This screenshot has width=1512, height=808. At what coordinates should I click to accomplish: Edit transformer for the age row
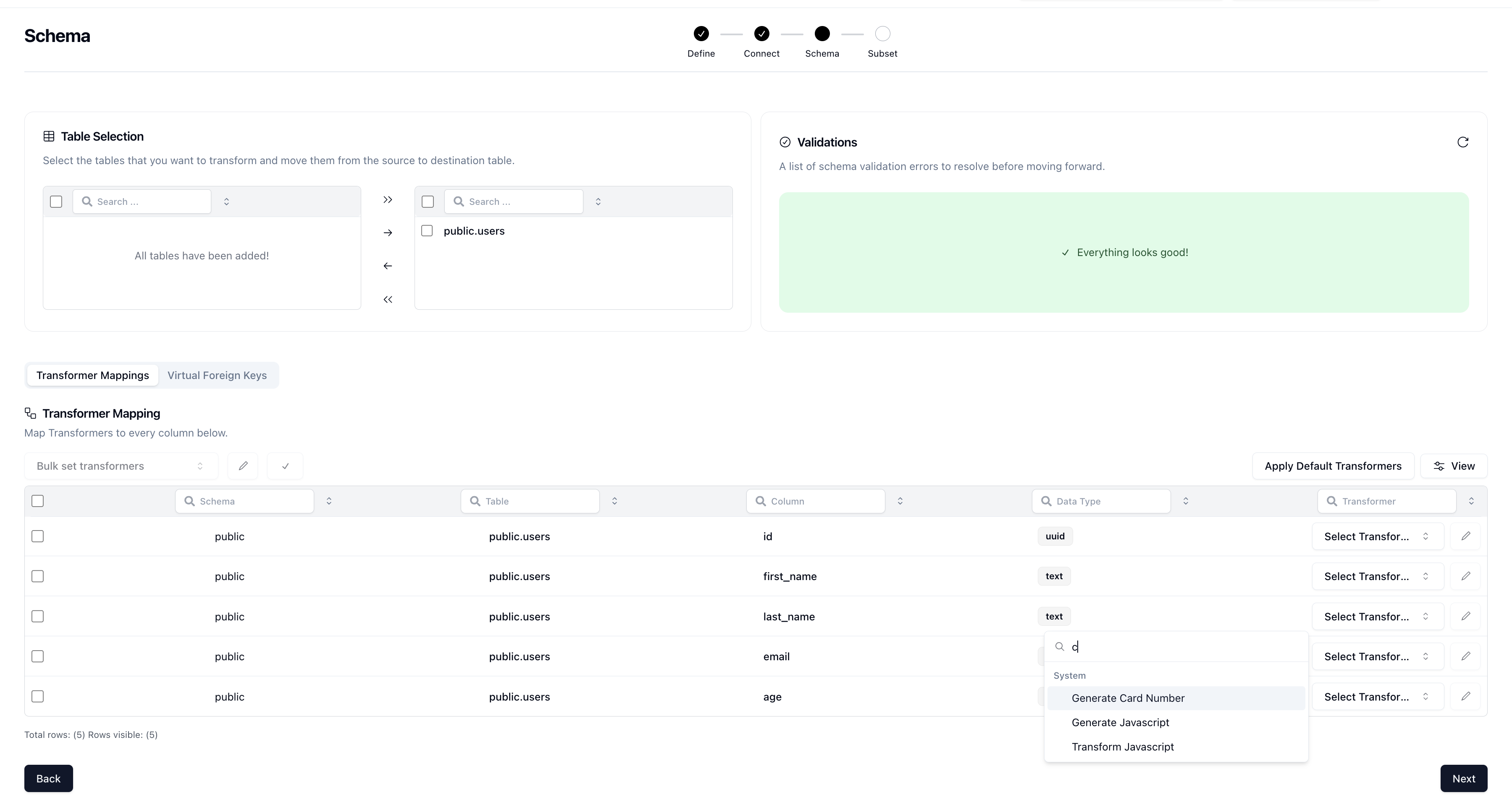pos(1466,696)
